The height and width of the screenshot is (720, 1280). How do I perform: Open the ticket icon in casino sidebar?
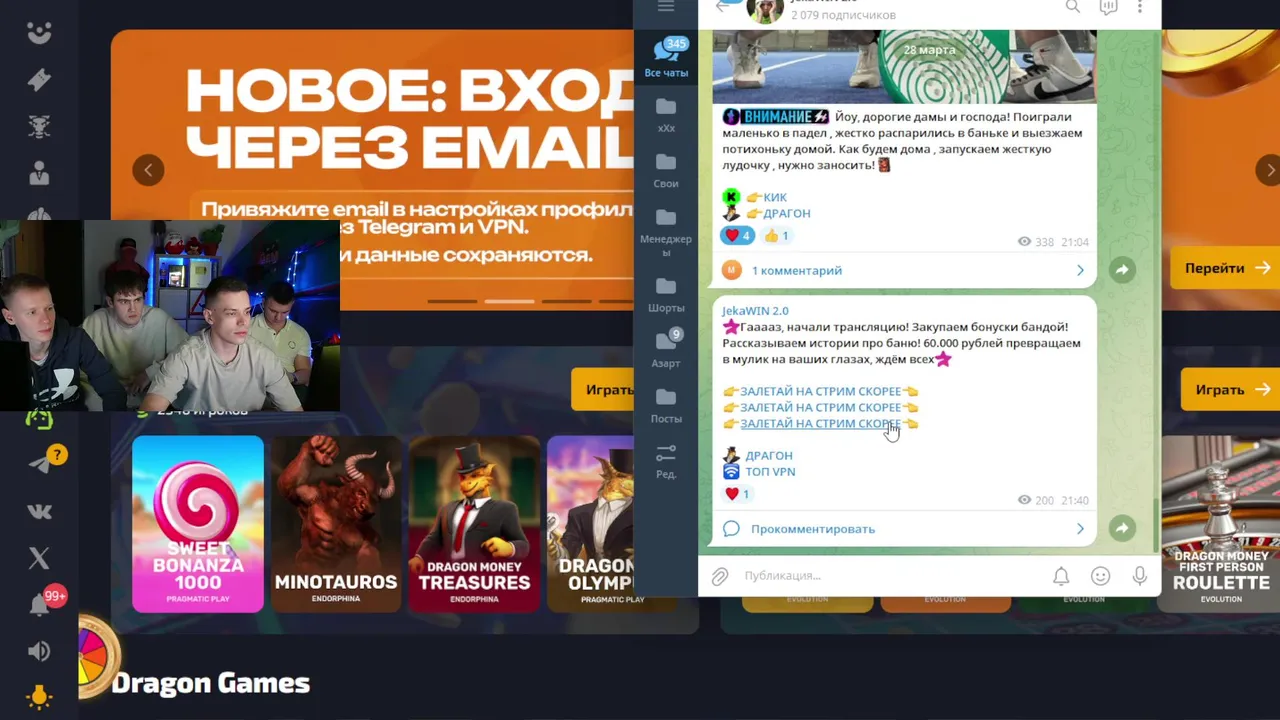pyautogui.click(x=39, y=79)
